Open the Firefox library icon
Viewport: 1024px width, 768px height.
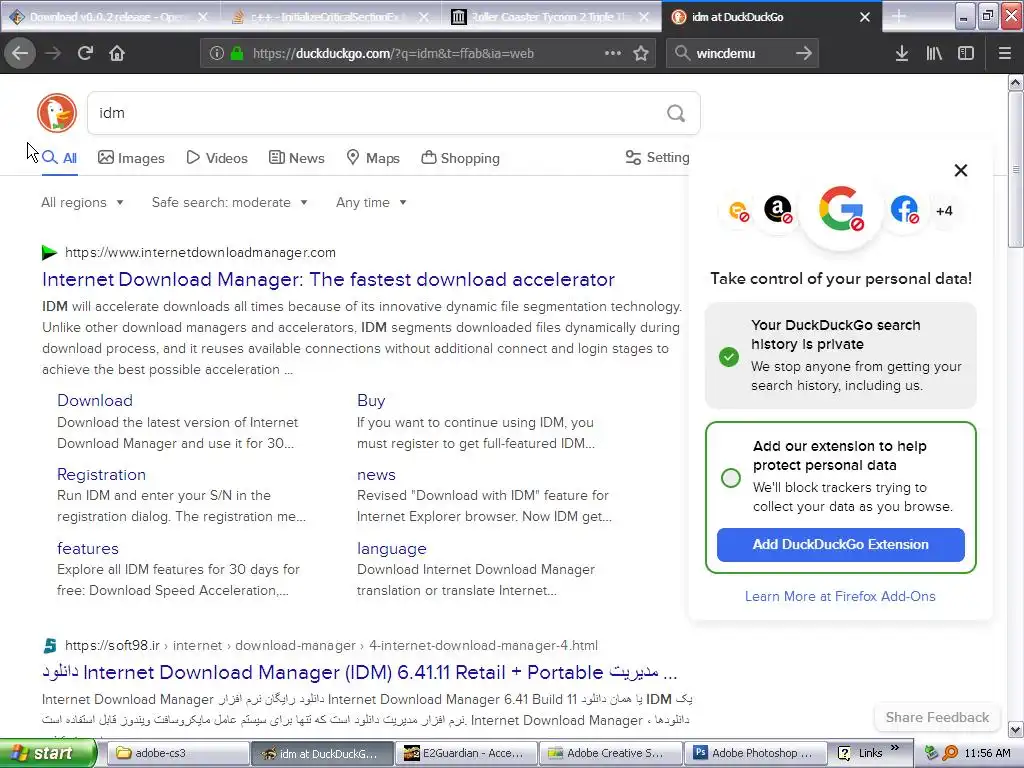click(934, 53)
